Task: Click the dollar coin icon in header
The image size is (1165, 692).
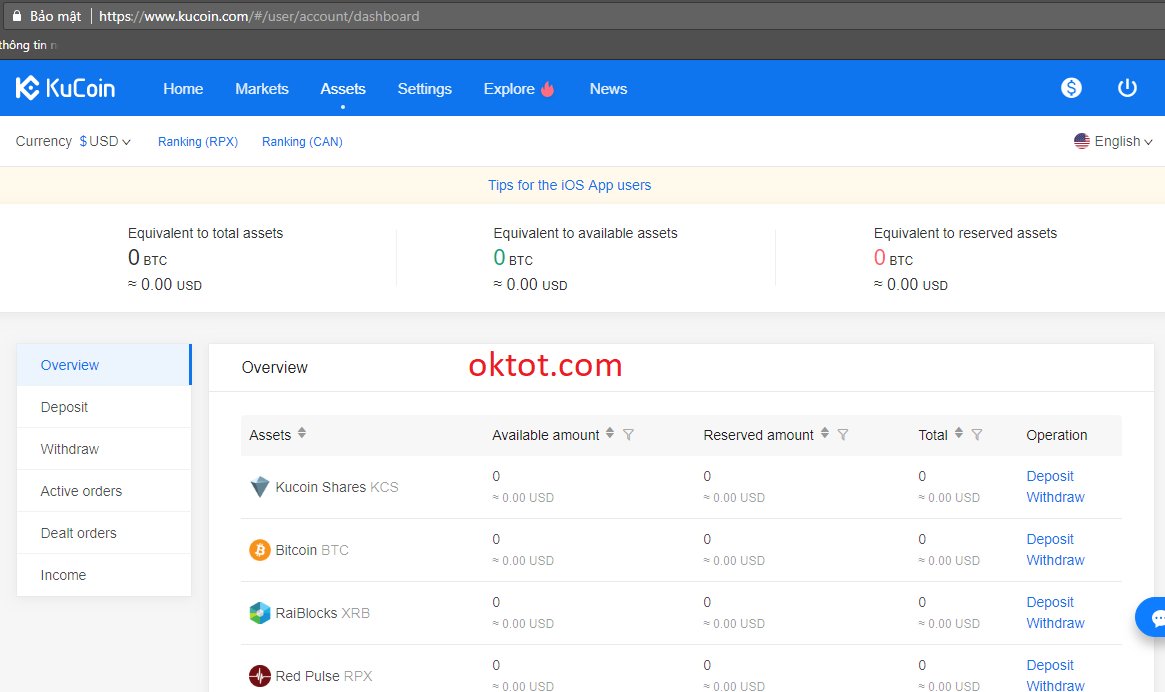Action: [x=1071, y=88]
